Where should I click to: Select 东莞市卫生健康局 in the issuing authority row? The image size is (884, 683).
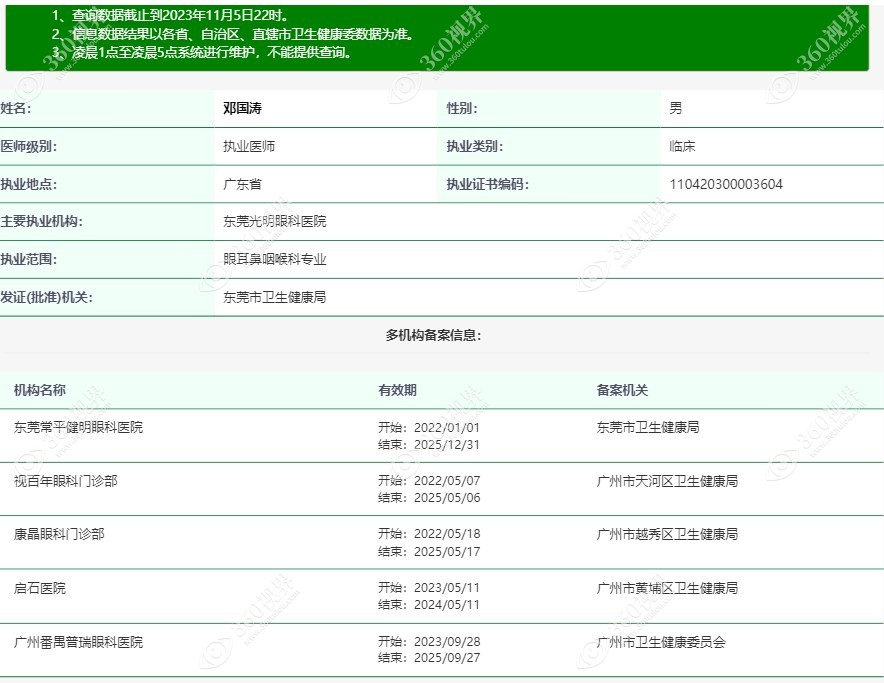pos(275,297)
